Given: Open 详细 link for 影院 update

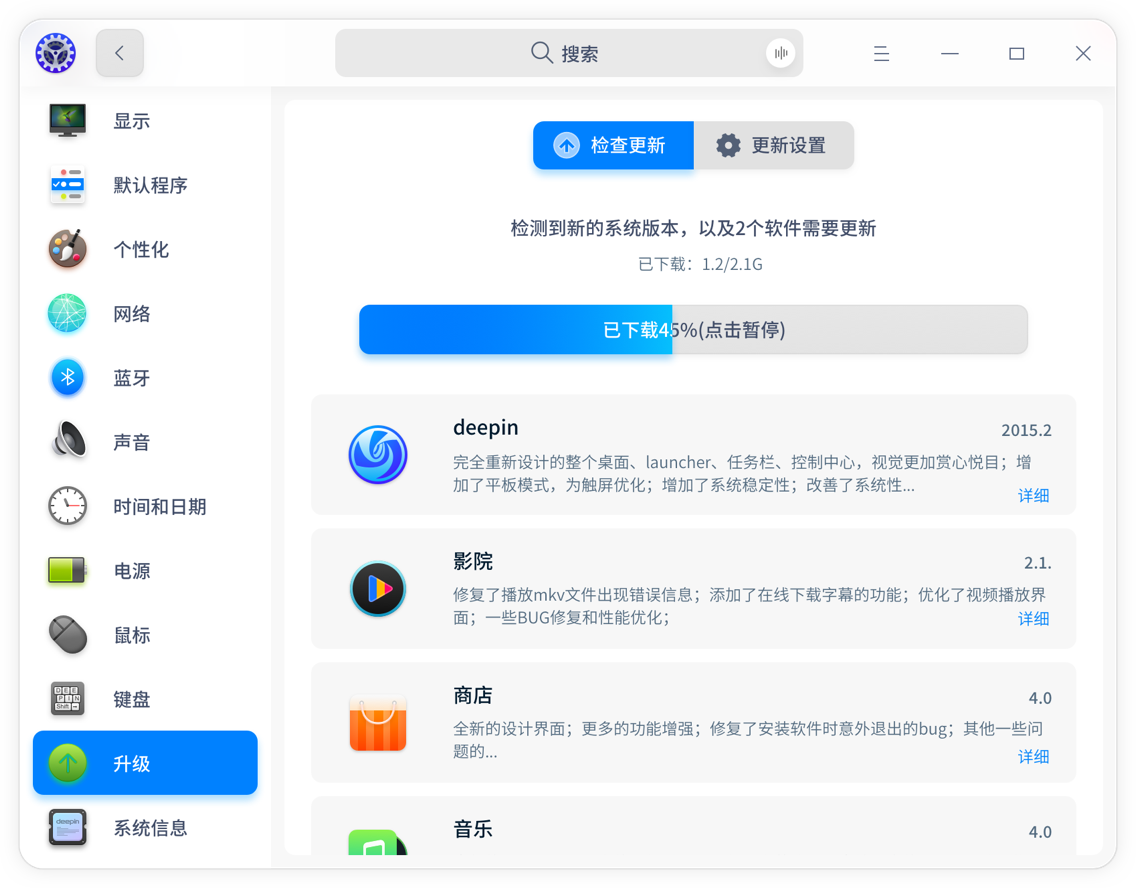Looking at the screenshot, I should 1033,619.
